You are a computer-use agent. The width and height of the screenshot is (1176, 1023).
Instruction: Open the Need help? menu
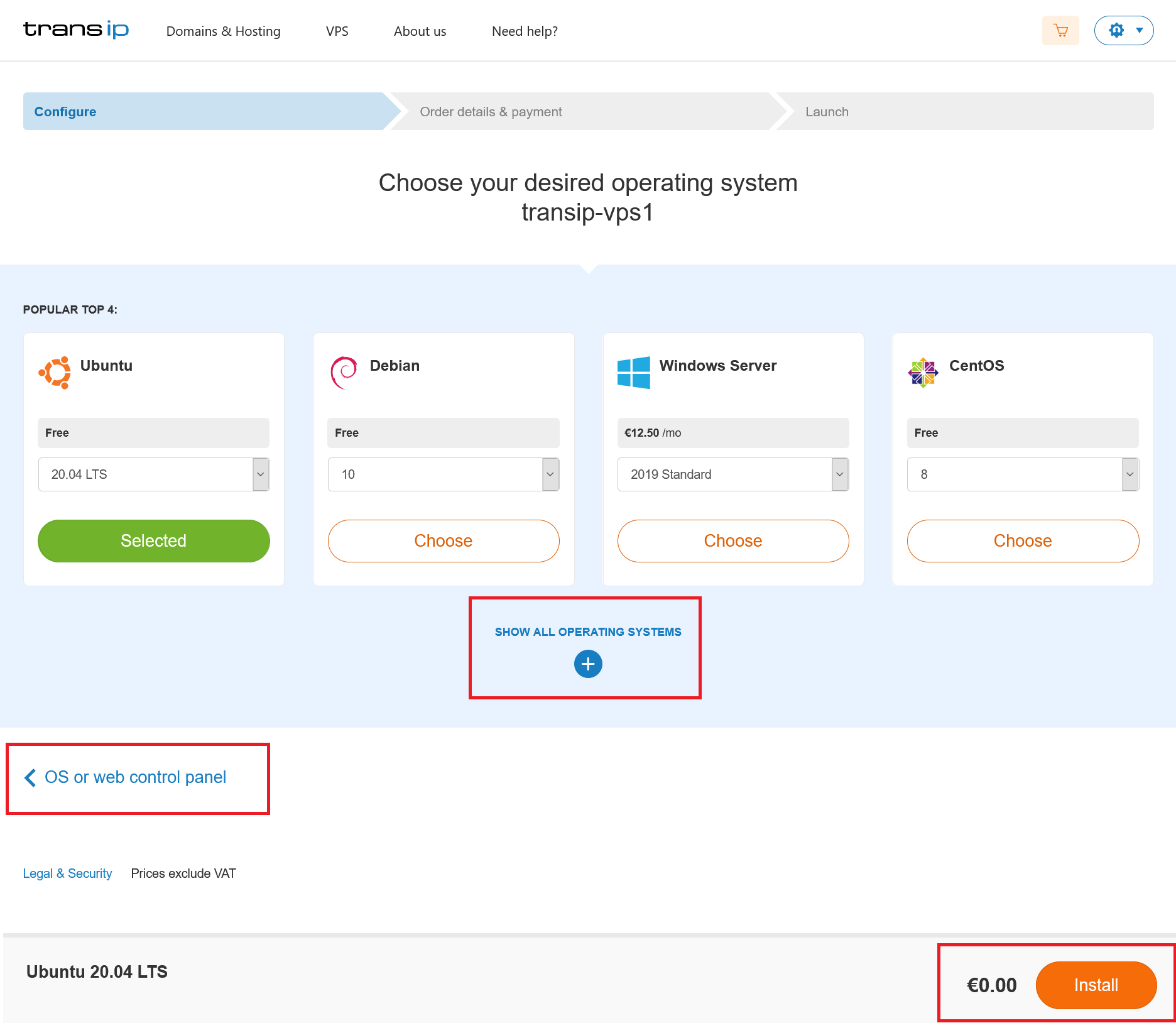point(525,31)
